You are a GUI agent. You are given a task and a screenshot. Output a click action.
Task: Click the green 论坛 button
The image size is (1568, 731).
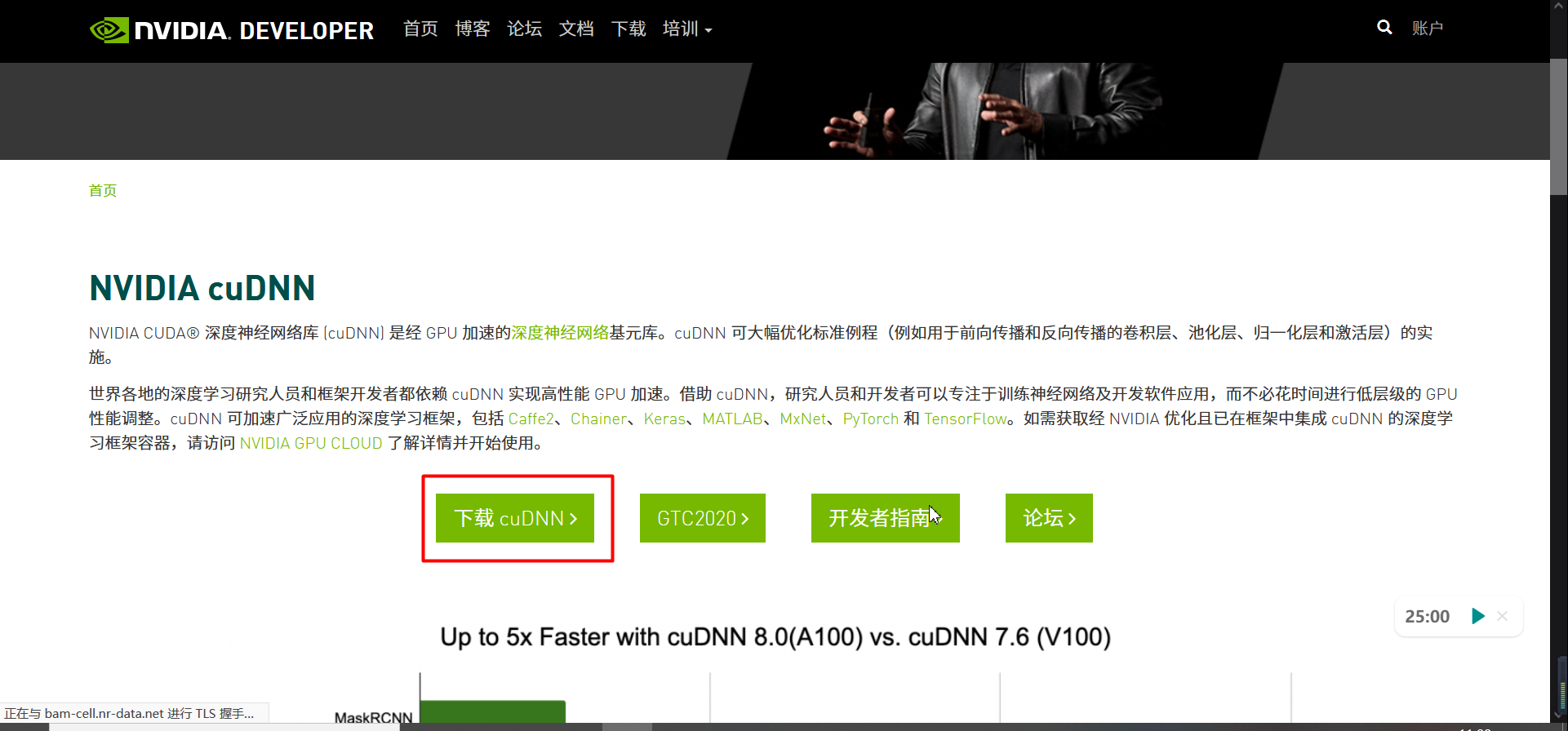click(1049, 518)
